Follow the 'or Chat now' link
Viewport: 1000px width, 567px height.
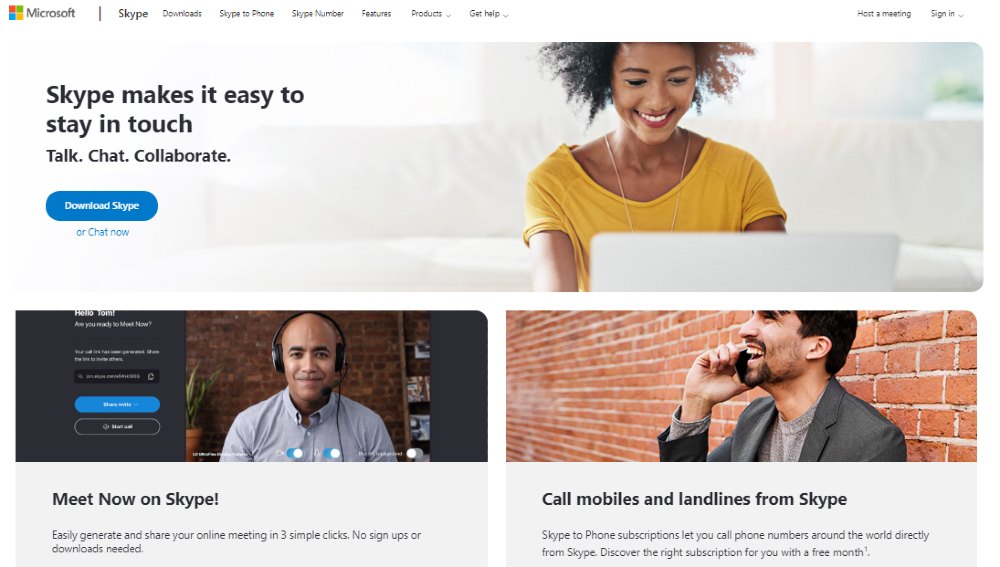(103, 232)
